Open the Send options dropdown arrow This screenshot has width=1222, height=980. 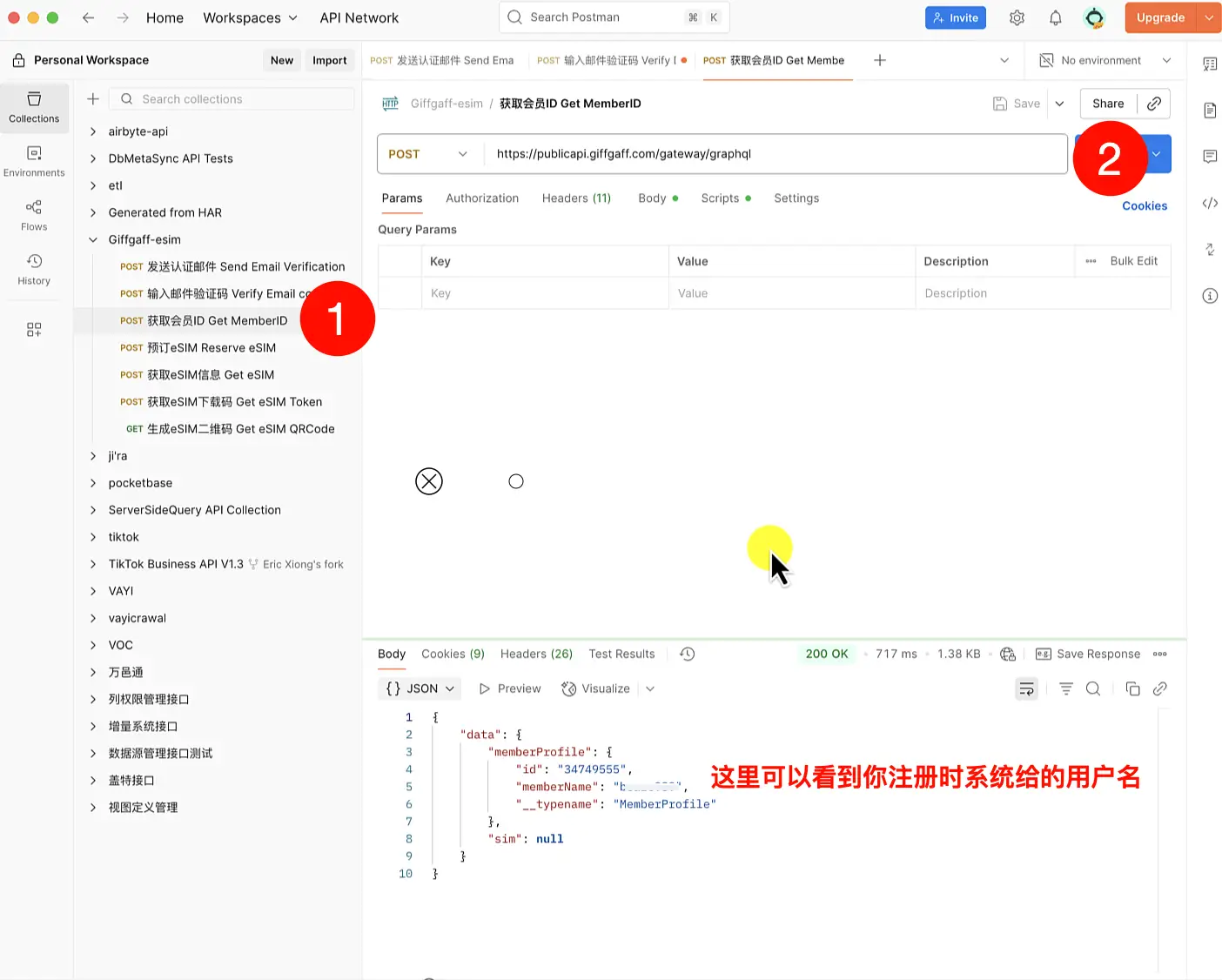[1157, 154]
